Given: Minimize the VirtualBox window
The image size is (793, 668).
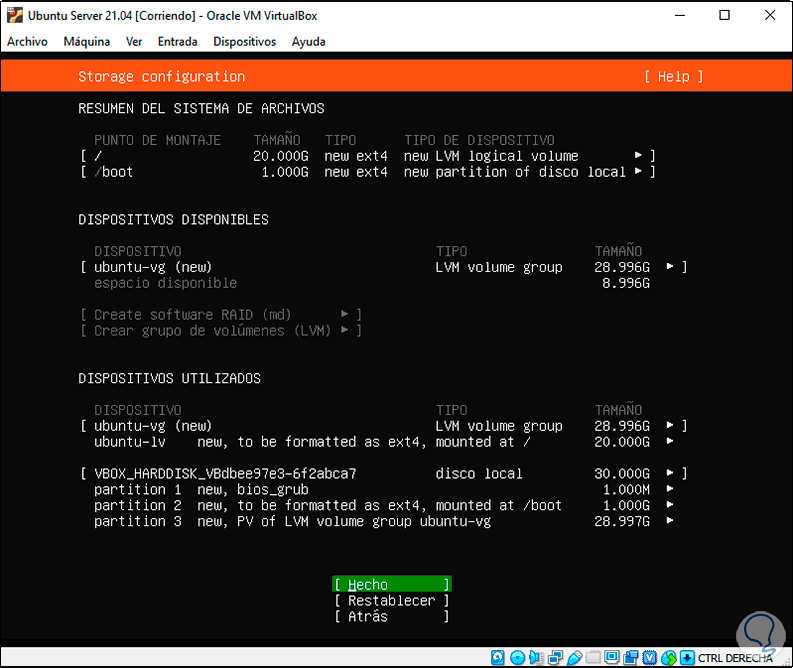Looking at the screenshot, I should click(x=680, y=15).
